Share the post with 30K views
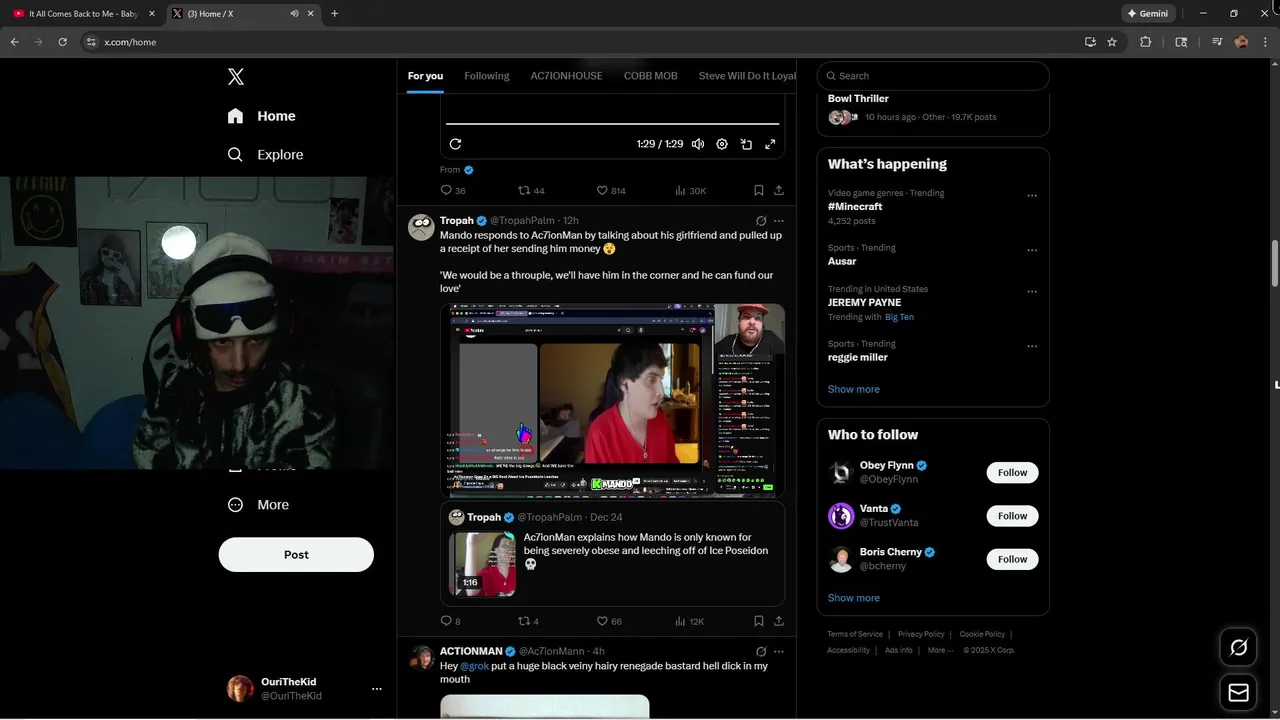Image resolution: width=1280 pixels, height=720 pixels. pos(779,190)
